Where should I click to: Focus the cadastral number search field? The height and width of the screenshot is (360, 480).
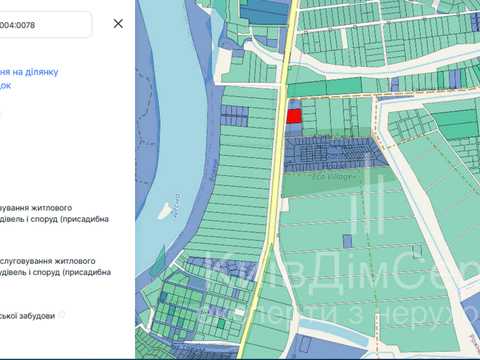point(45,25)
